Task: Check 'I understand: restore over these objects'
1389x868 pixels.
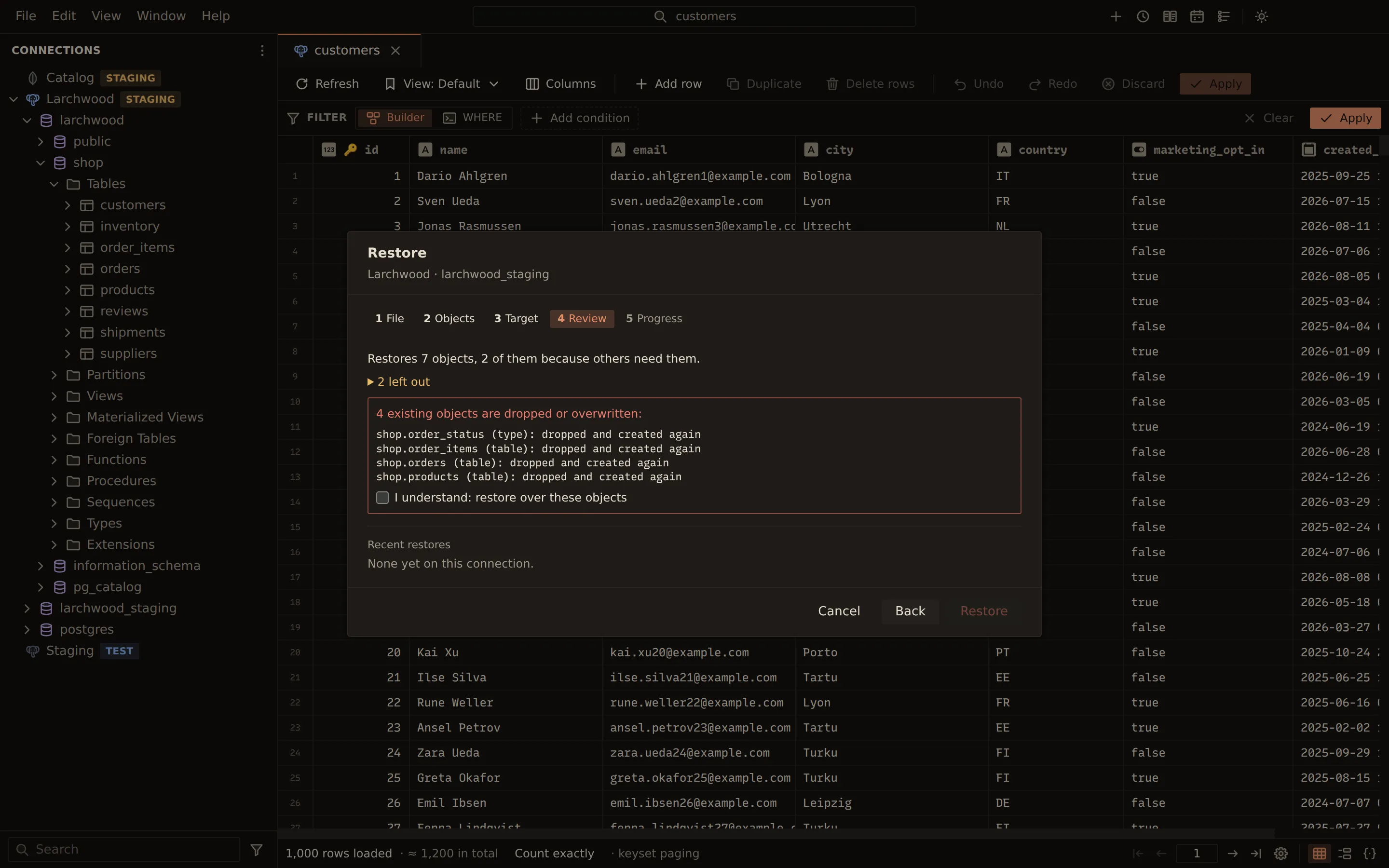Action: coord(382,498)
